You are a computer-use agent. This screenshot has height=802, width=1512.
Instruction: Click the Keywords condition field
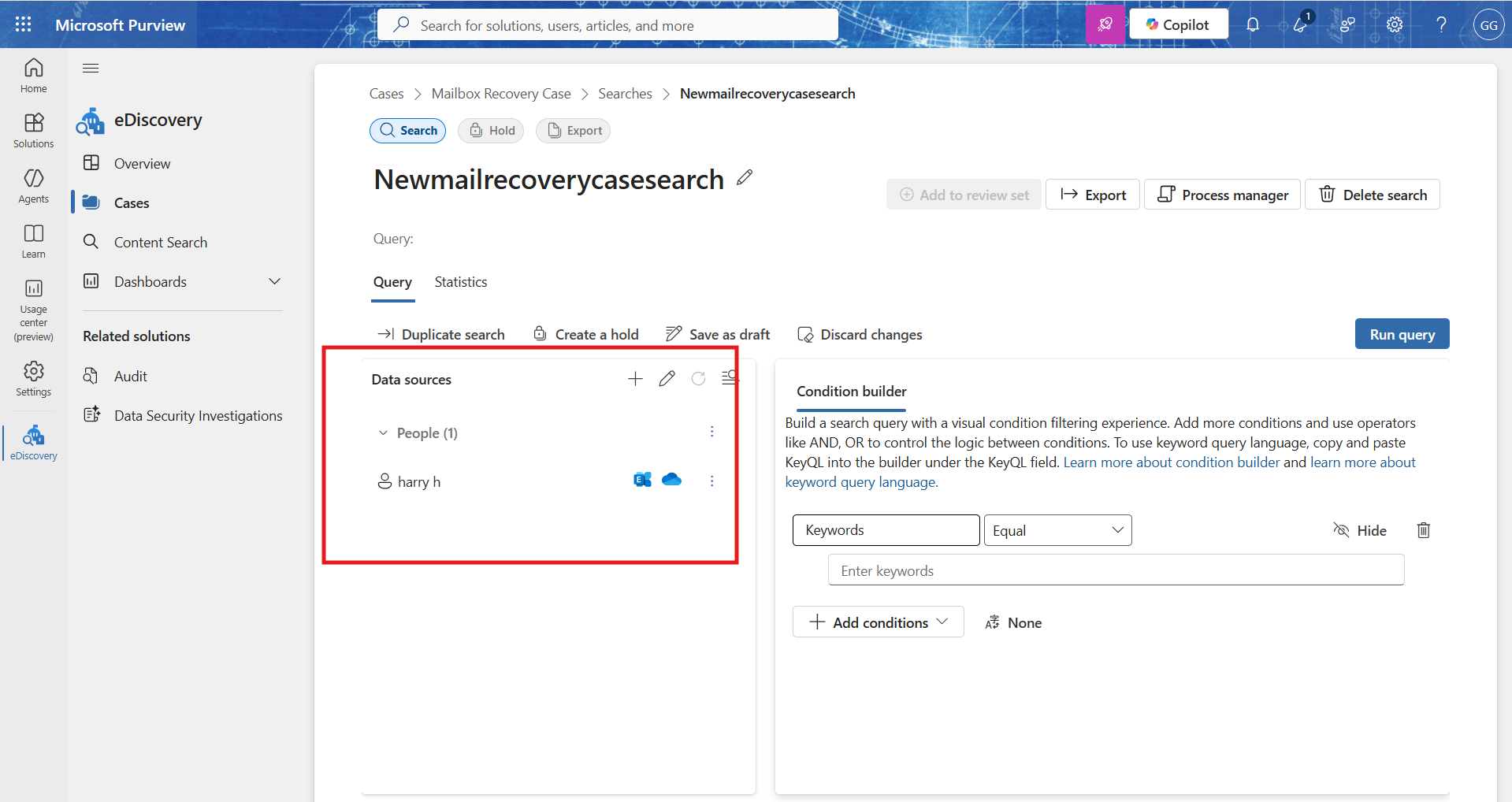click(x=886, y=530)
